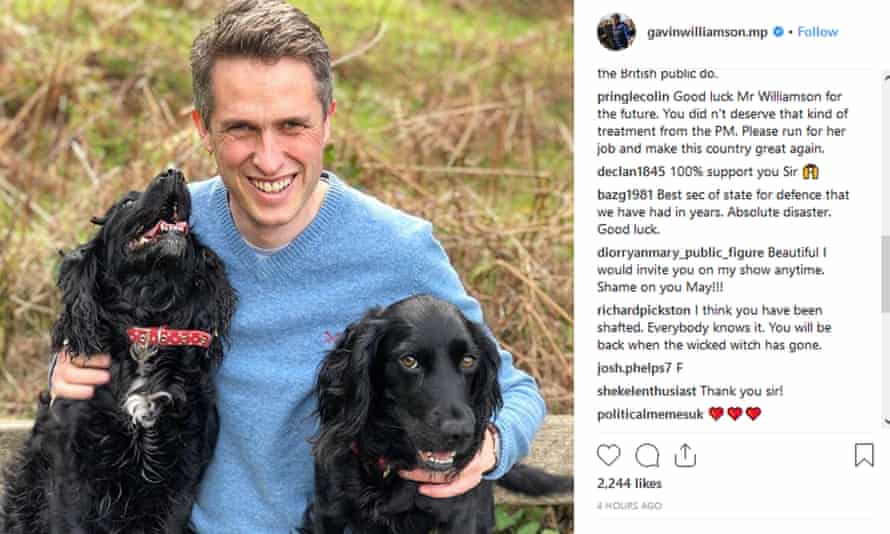Visit politicalmemesuk profile
Screen dimensions: 890x534
coord(650,414)
